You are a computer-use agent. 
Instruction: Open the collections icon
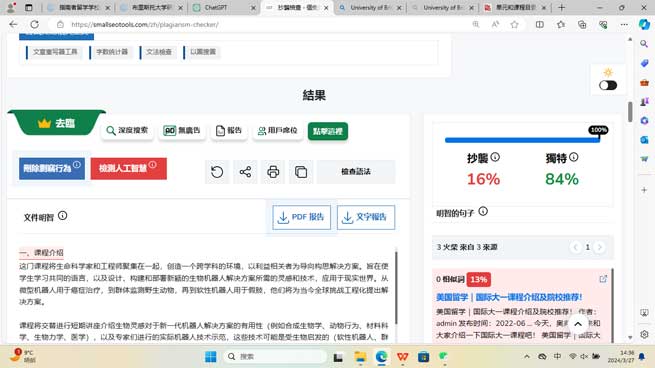pyautogui.click(x=582, y=24)
